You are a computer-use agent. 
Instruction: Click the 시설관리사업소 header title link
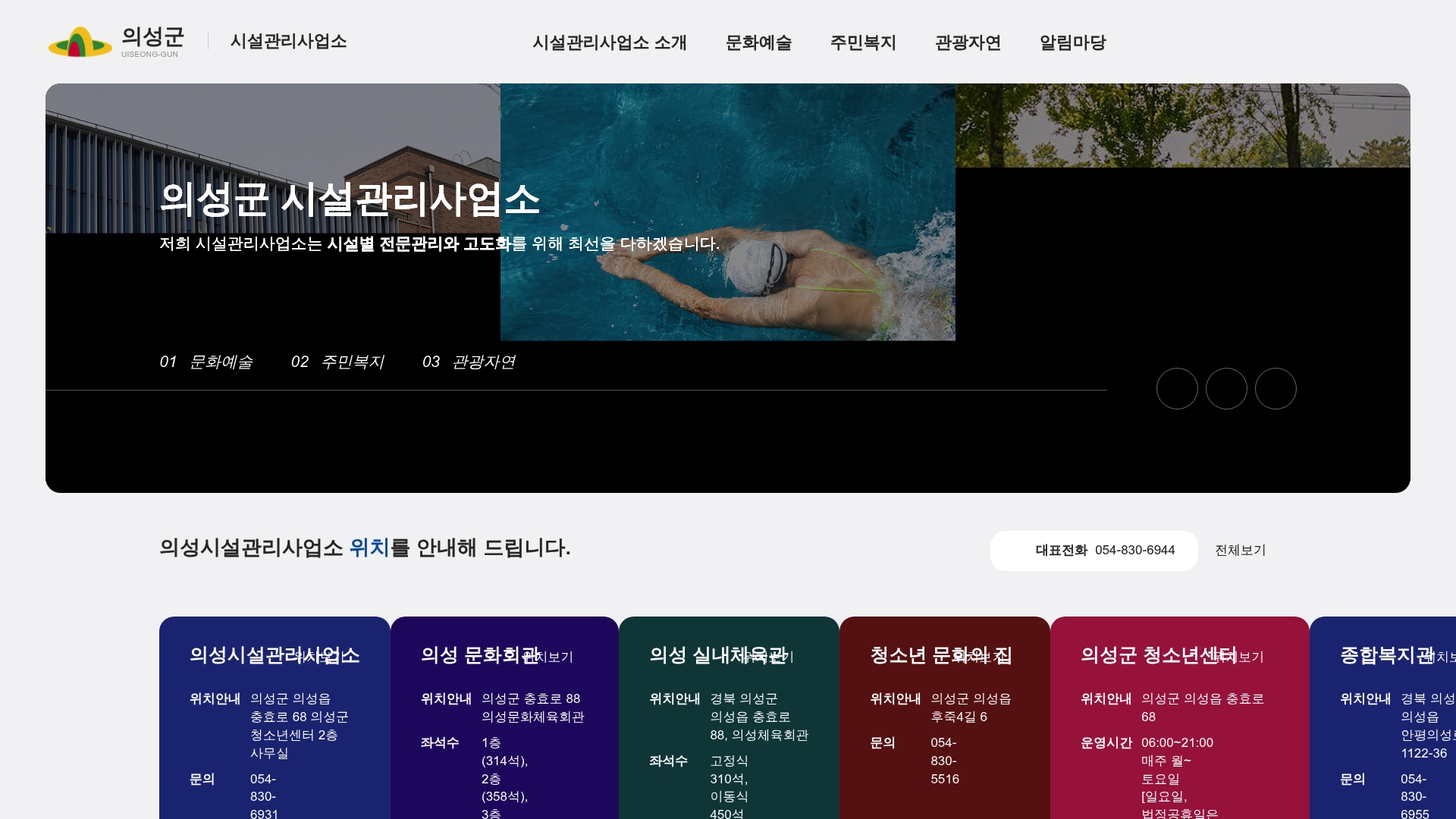pos(288,41)
